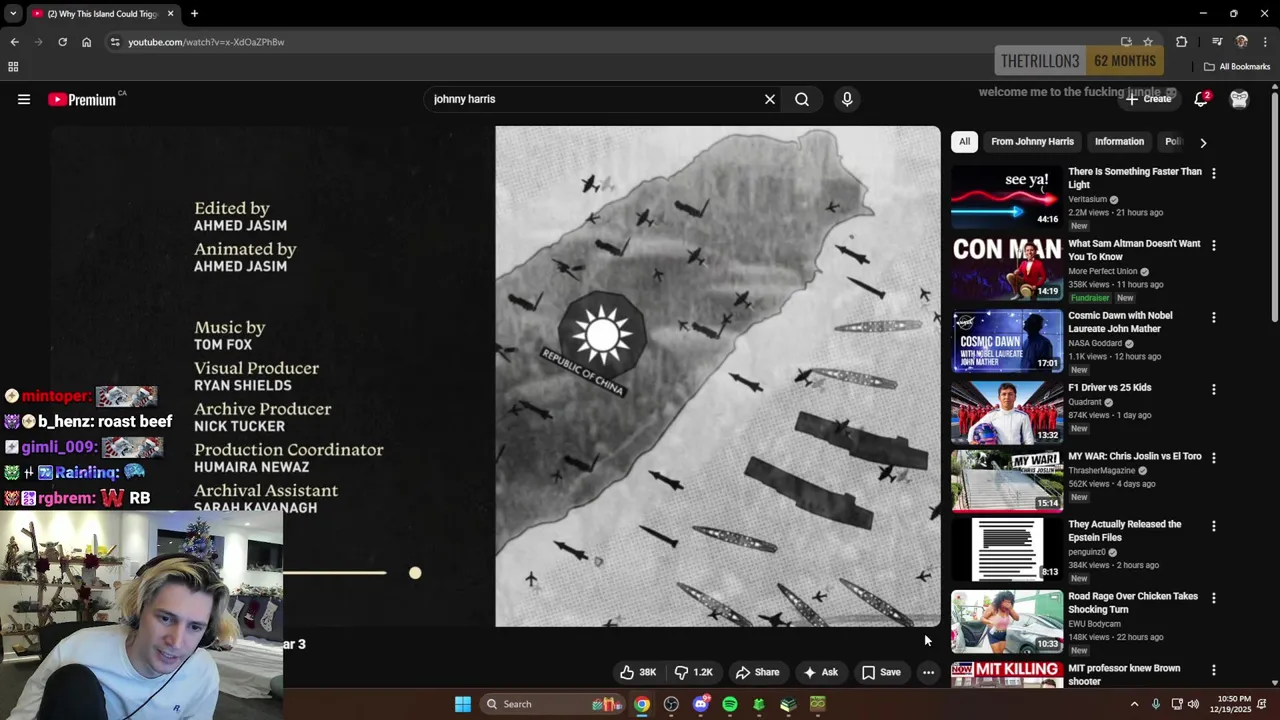Install app icon in address bar

[1126, 42]
